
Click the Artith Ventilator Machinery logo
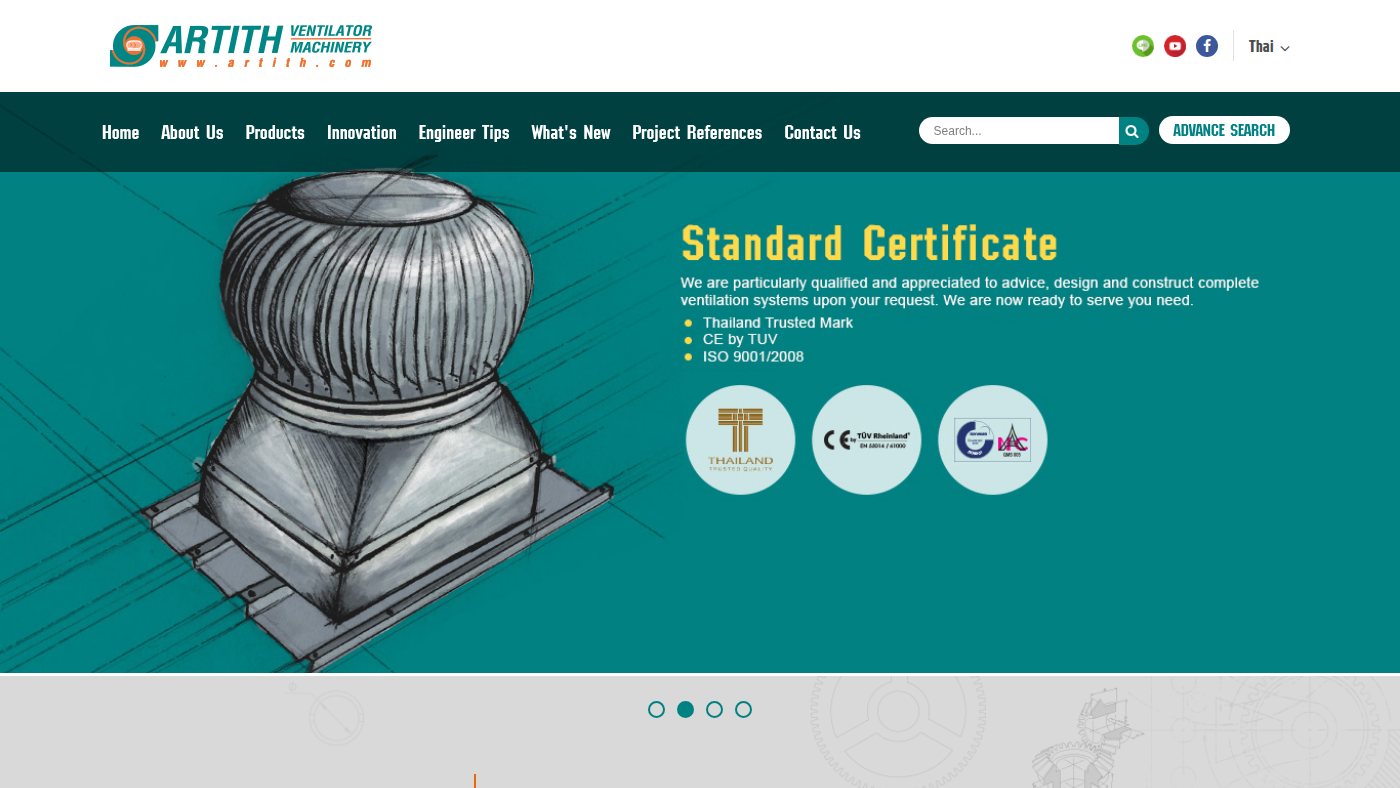[241, 46]
